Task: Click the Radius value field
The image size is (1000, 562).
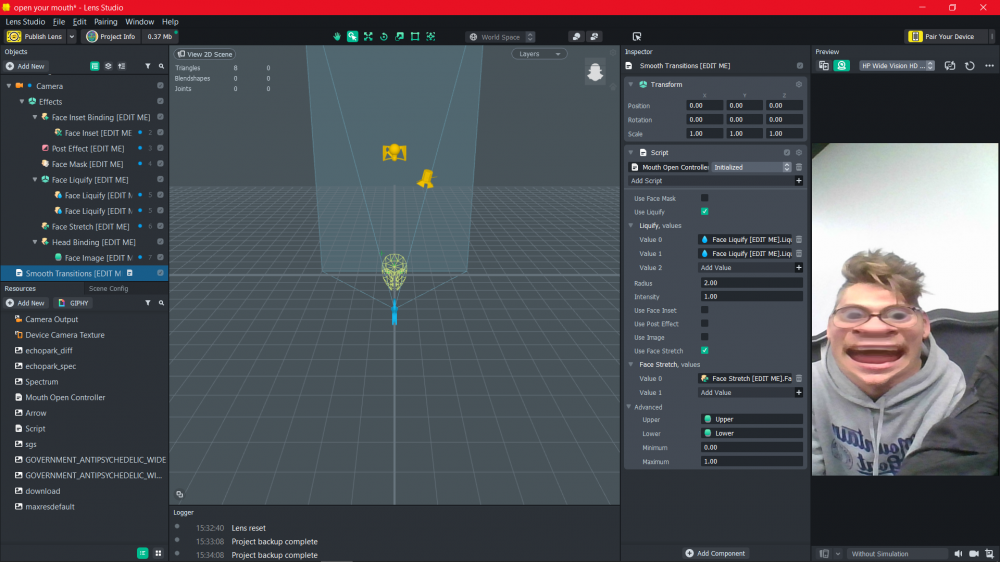Action: pos(750,283)
